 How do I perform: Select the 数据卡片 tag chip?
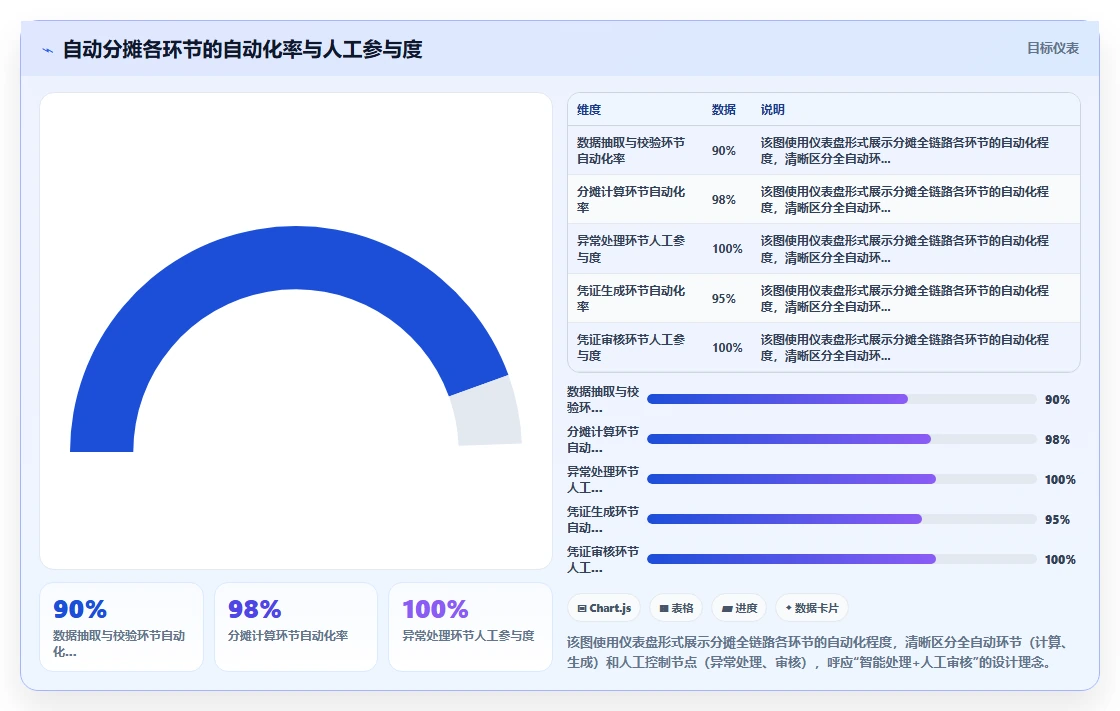[811, 608]
